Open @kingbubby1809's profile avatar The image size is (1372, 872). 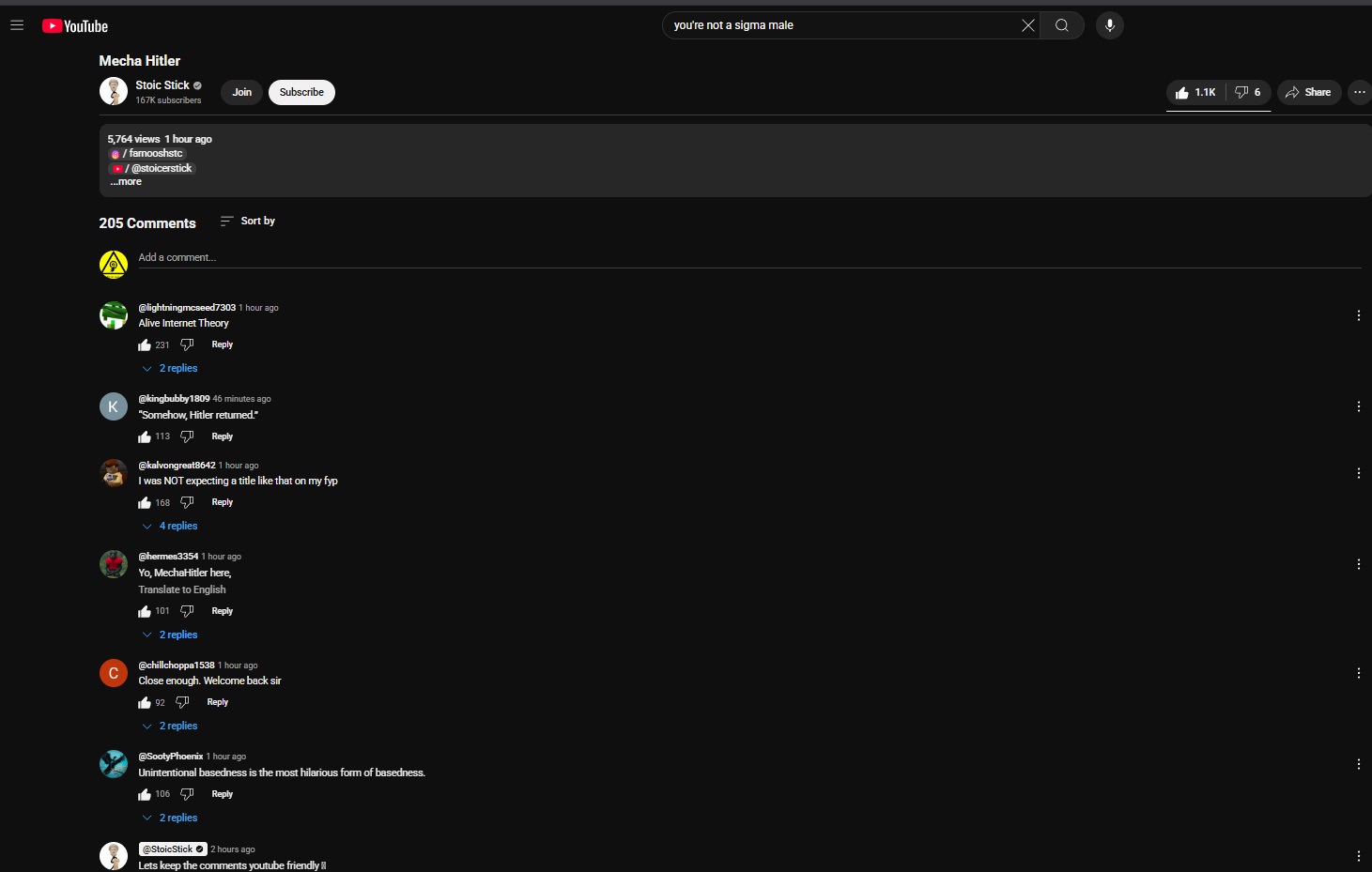click(x=114, y=406)
